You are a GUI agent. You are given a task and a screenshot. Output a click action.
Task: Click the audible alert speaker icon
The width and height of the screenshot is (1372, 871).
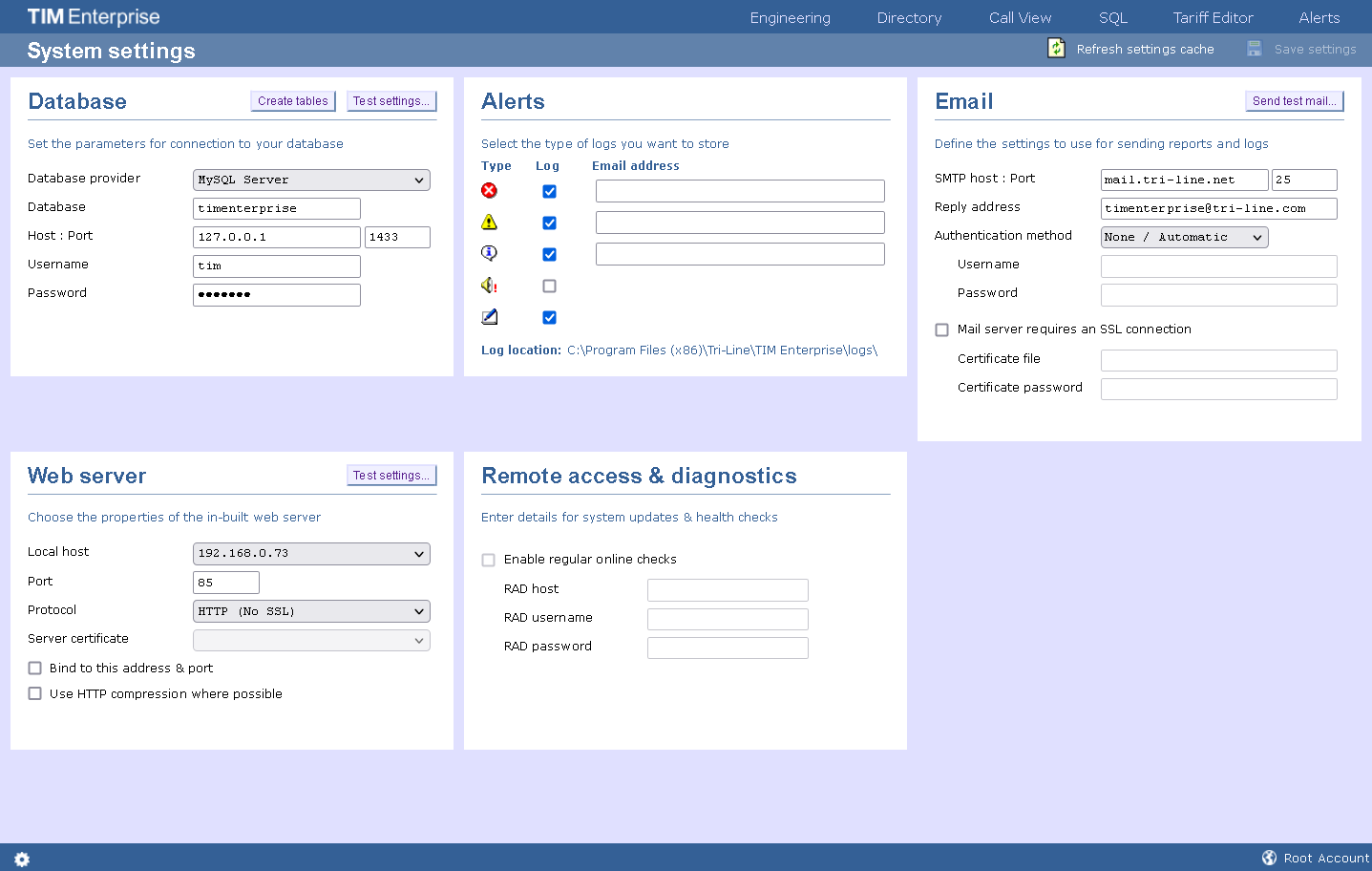[x=488, y=285]
